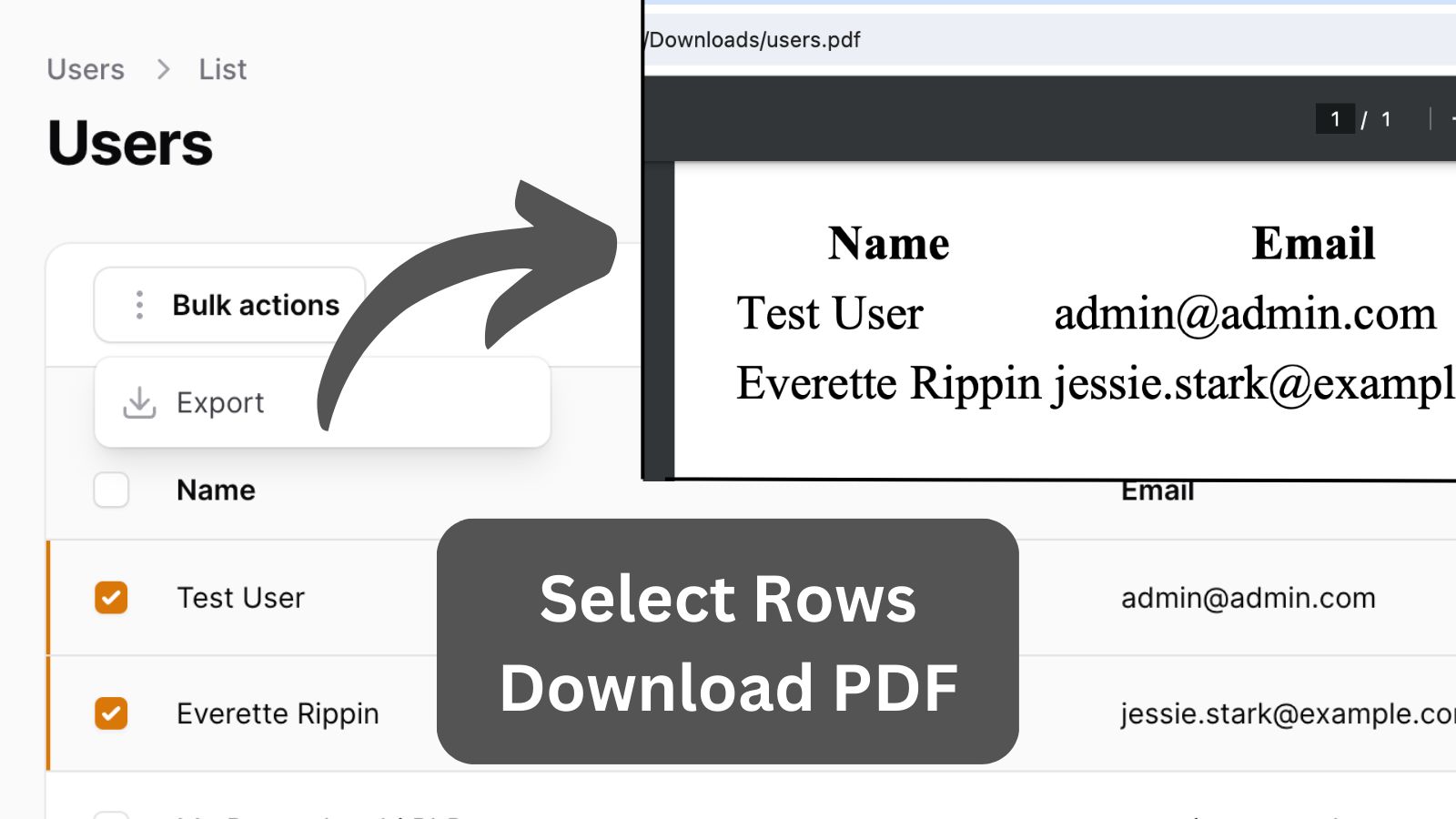1456x819 pixels.
Task: Click Everette Rippin text in the PDF
Action: click(889, 383)
